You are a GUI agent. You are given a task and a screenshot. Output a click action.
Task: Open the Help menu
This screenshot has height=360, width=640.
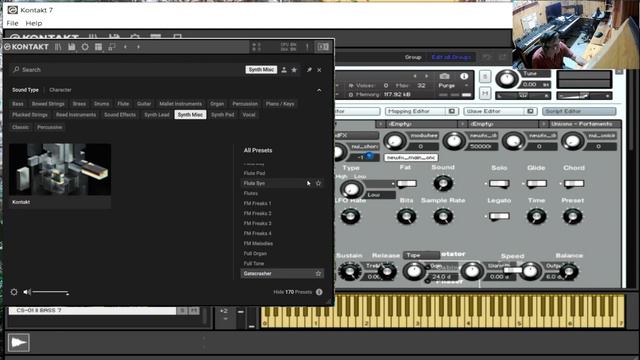(x=34, y=23)
